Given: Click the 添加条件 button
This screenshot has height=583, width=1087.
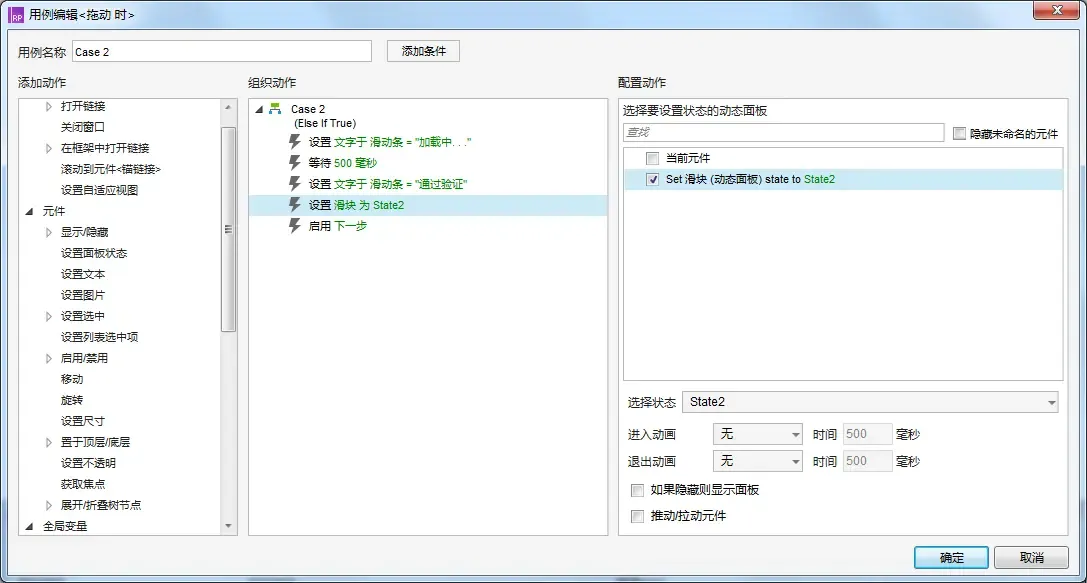Looking at the screenshot, I should pos(423,51).
